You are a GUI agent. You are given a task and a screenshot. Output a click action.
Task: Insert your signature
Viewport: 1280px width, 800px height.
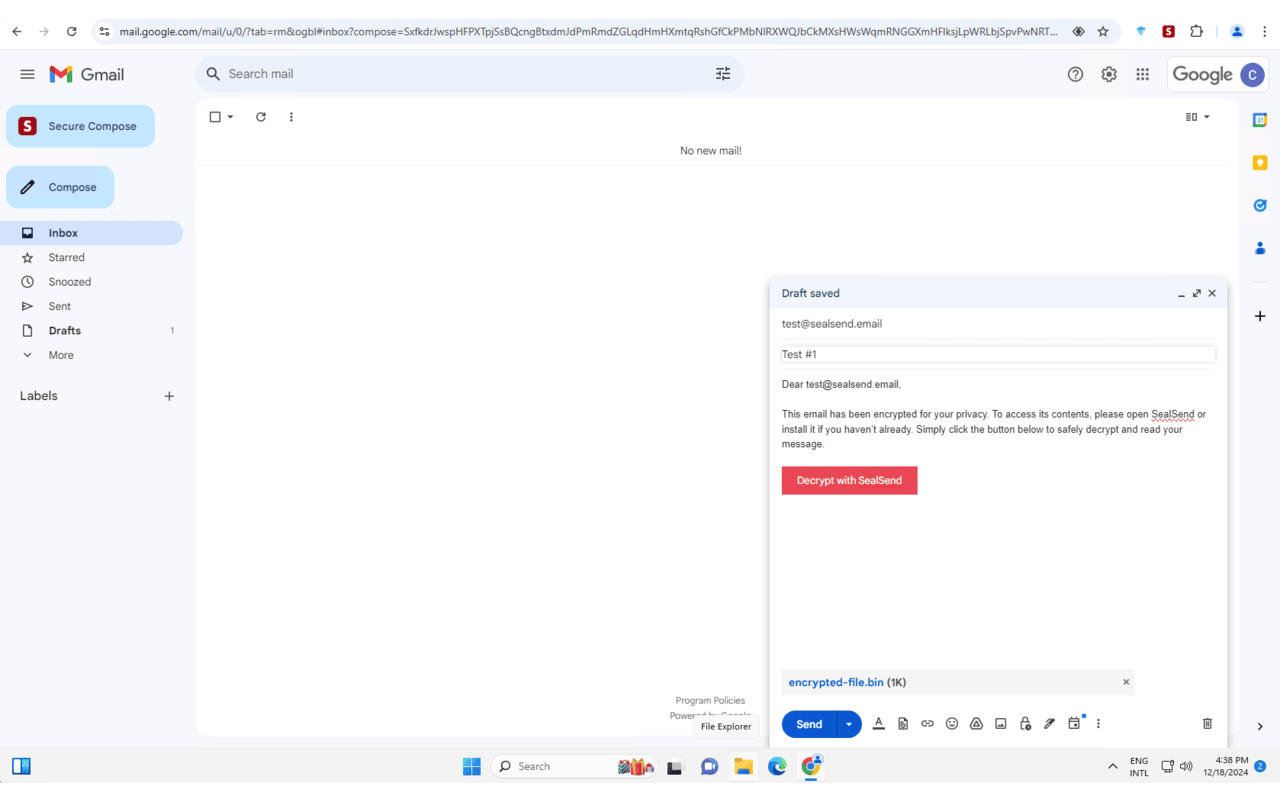coord(1049,723)
